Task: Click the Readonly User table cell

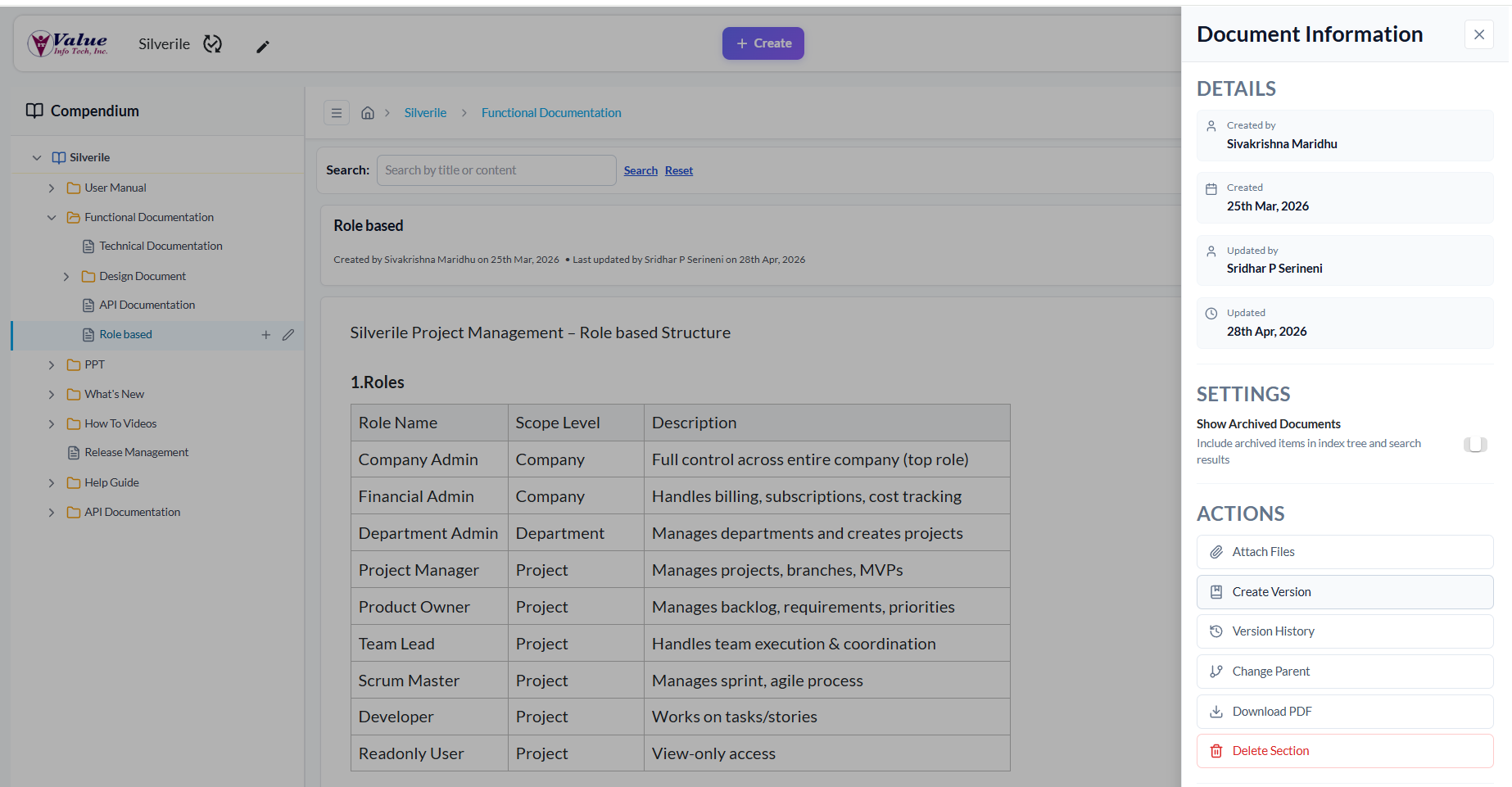Action: coord(429,753)
